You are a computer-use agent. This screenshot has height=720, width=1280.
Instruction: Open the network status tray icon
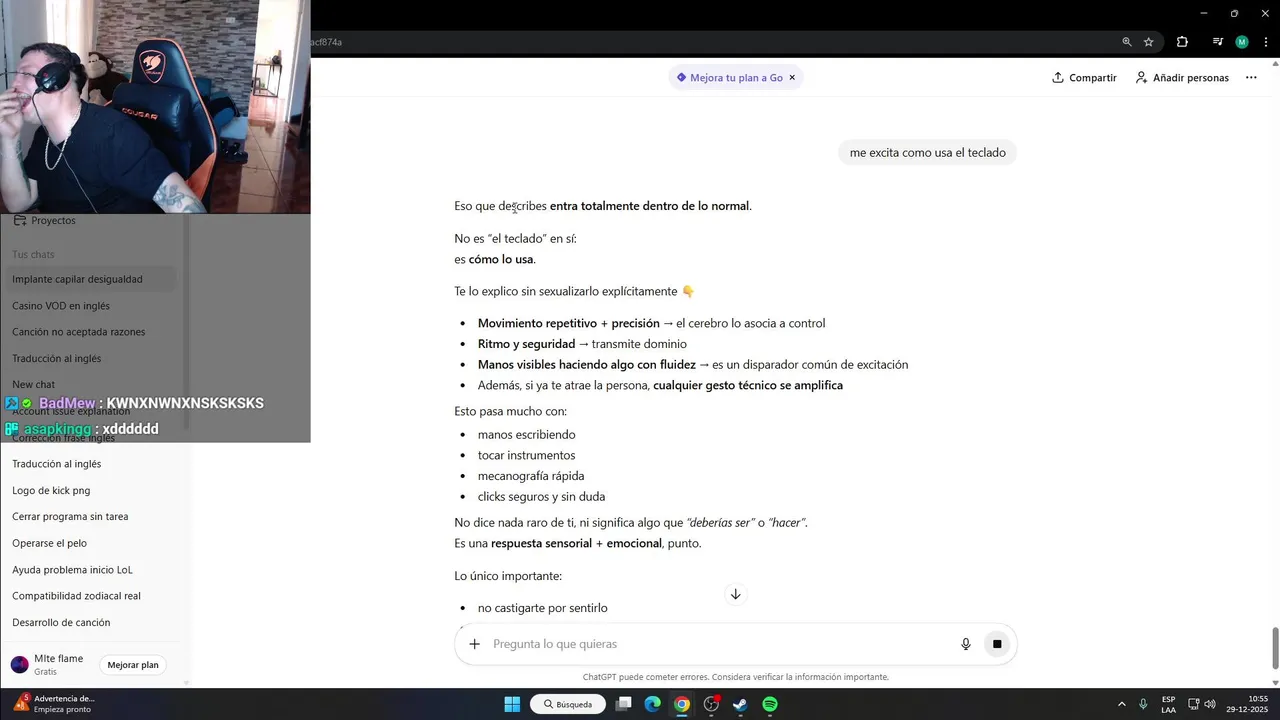(x=1195, y=704)
